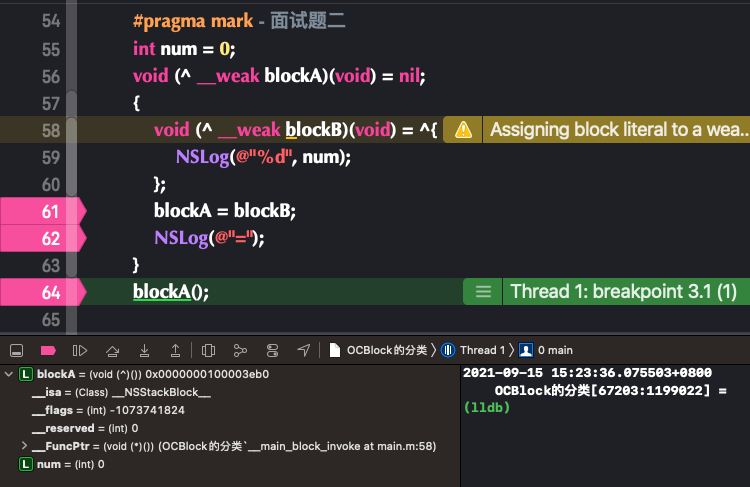Click line number 54 in gutter
This screenshot has width=750, height=487.
coord(51,21)
